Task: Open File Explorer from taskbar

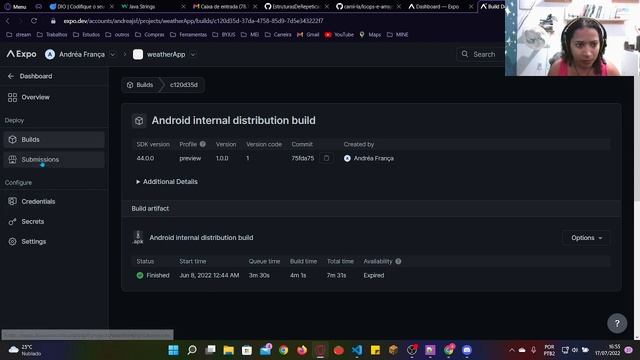Action: coord(229,350)
